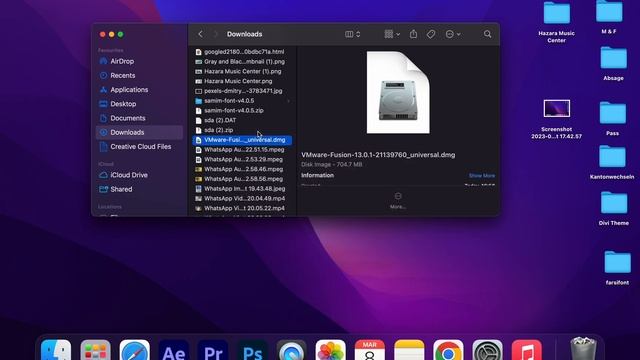Select googled2180...0bdbc71a.html file

click(242, 52)
